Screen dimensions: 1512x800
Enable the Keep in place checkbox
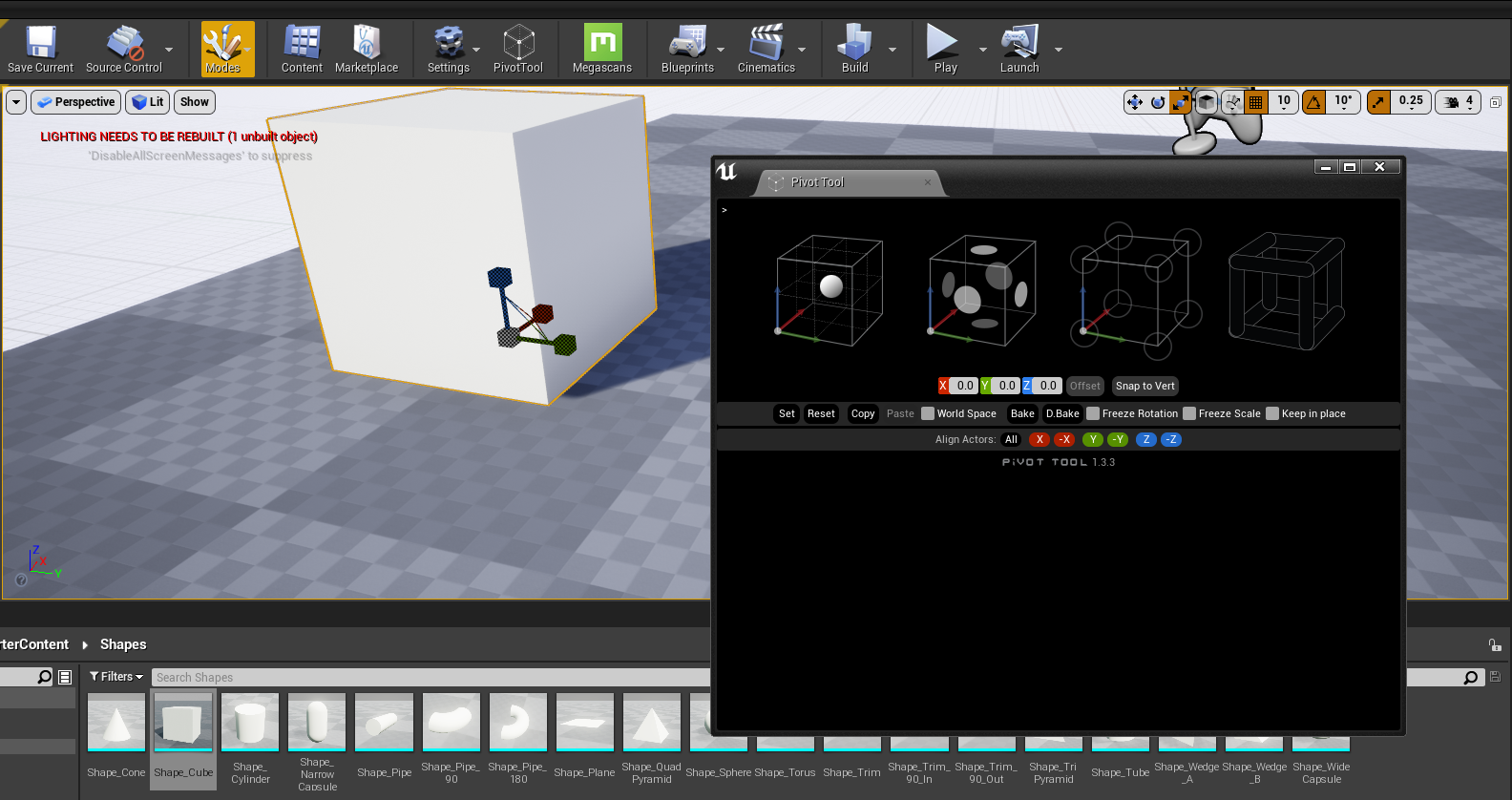[x=1272, y=413]
